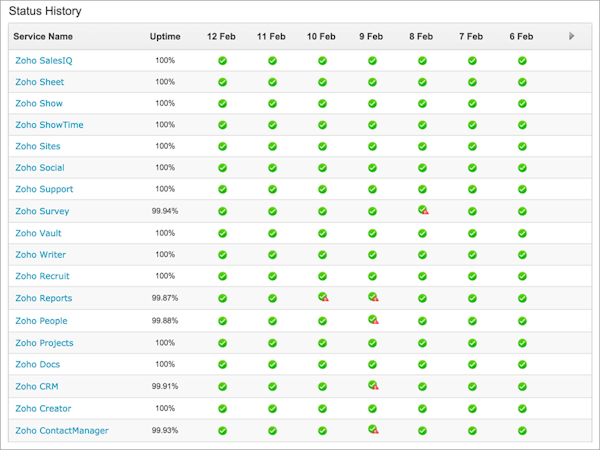The height and width of the screenshot is (450, 600).
Task: Click the 9 Feb column header
Action: coord(371,37)
